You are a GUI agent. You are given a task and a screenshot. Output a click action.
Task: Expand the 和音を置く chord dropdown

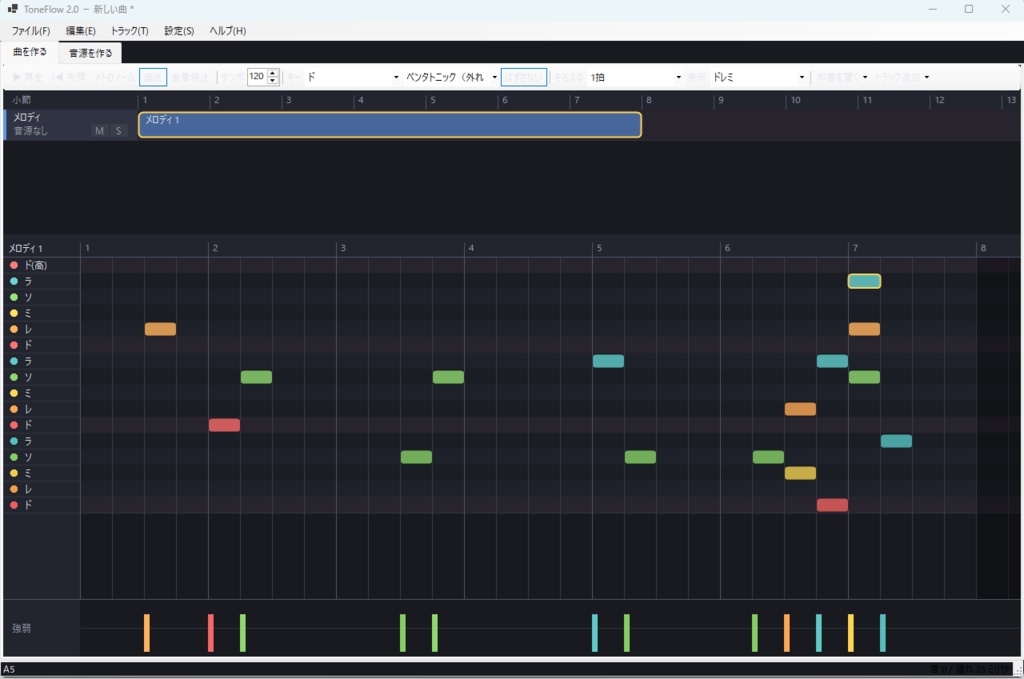[865, 77]
